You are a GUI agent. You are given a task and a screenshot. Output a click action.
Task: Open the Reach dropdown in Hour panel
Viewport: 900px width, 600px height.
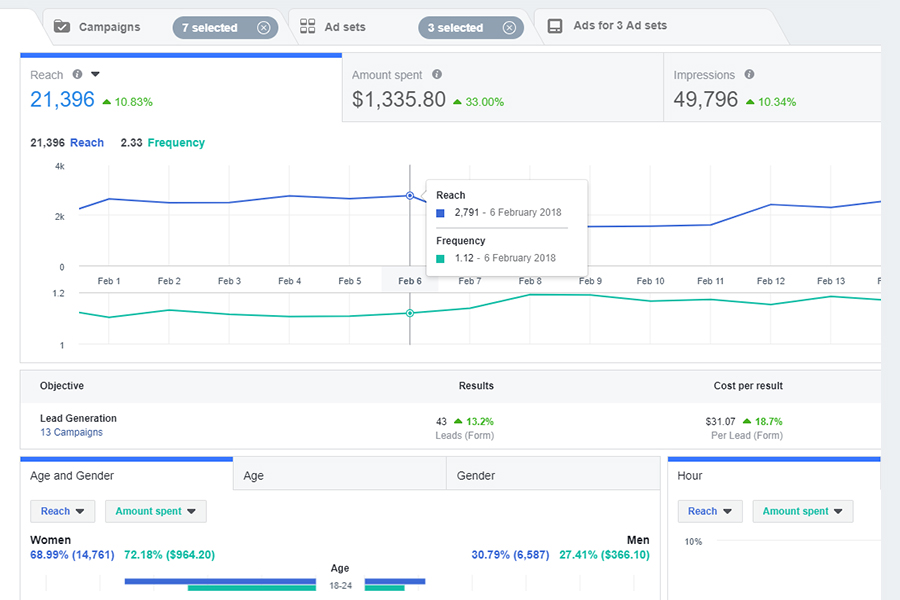[x=709, y=511]
